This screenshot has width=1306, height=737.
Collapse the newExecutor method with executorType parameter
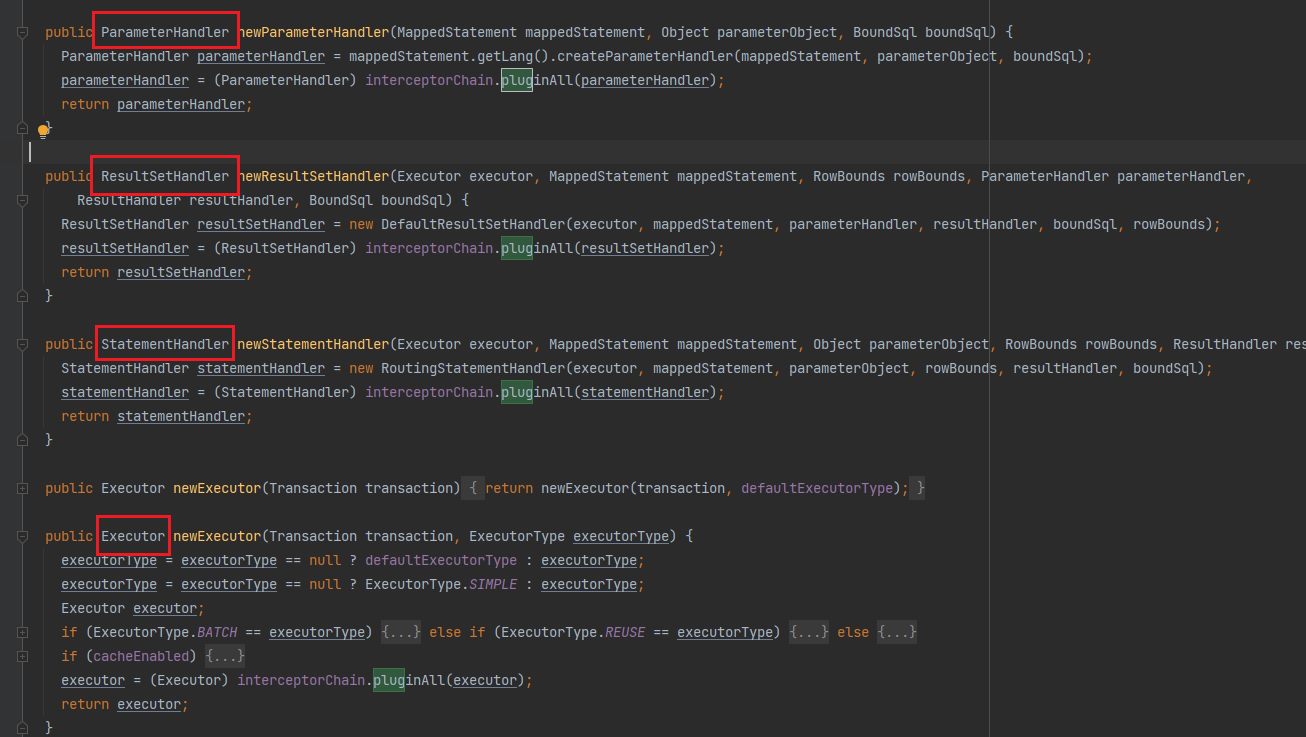(22, 536)
